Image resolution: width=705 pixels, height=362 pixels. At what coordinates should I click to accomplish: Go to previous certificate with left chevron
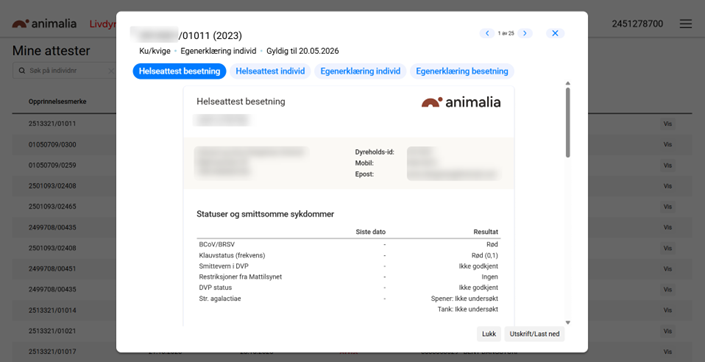pyautogui.click(x=487, y=33)
